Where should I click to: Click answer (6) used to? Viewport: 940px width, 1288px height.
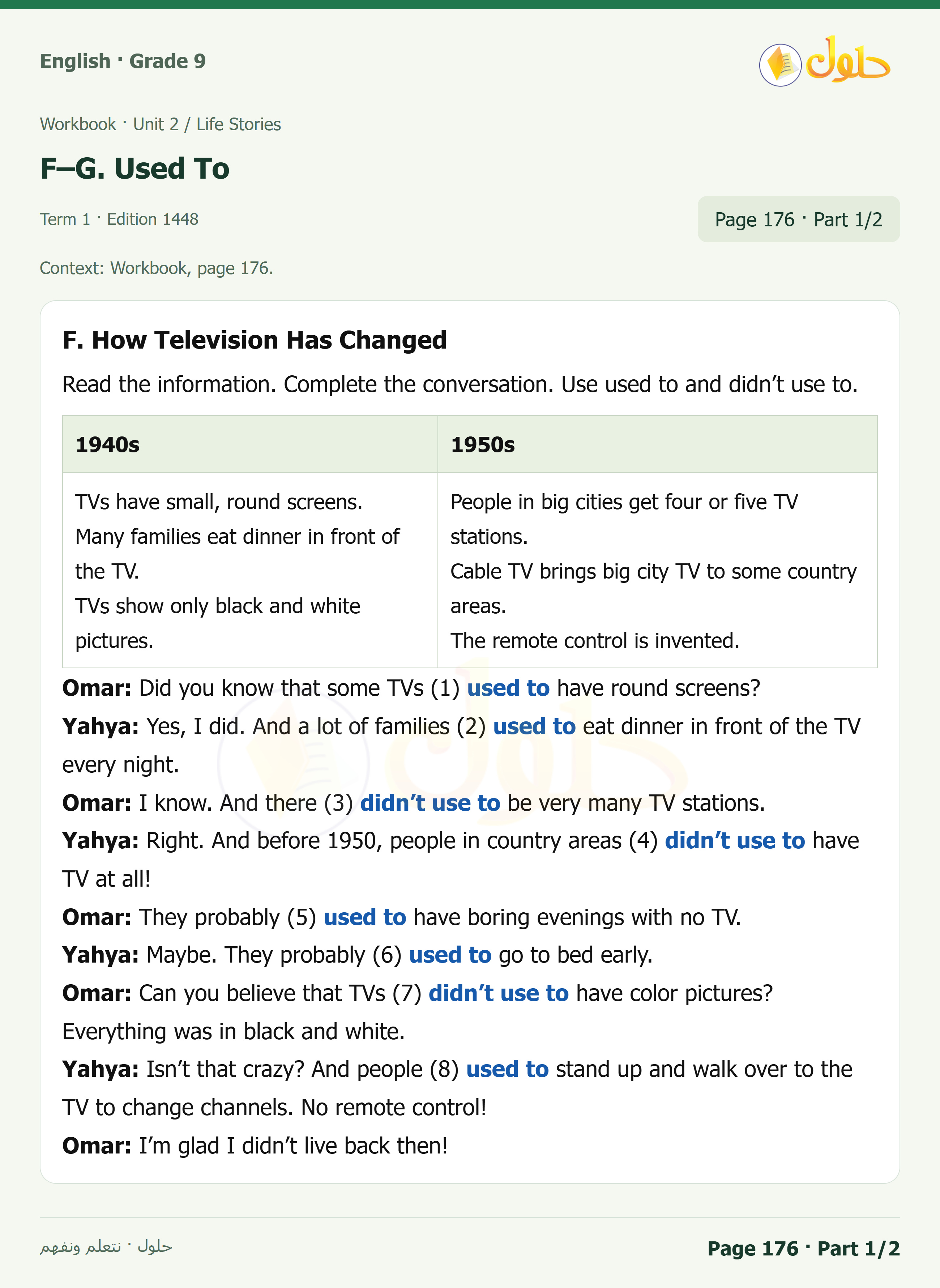point(450,955)
